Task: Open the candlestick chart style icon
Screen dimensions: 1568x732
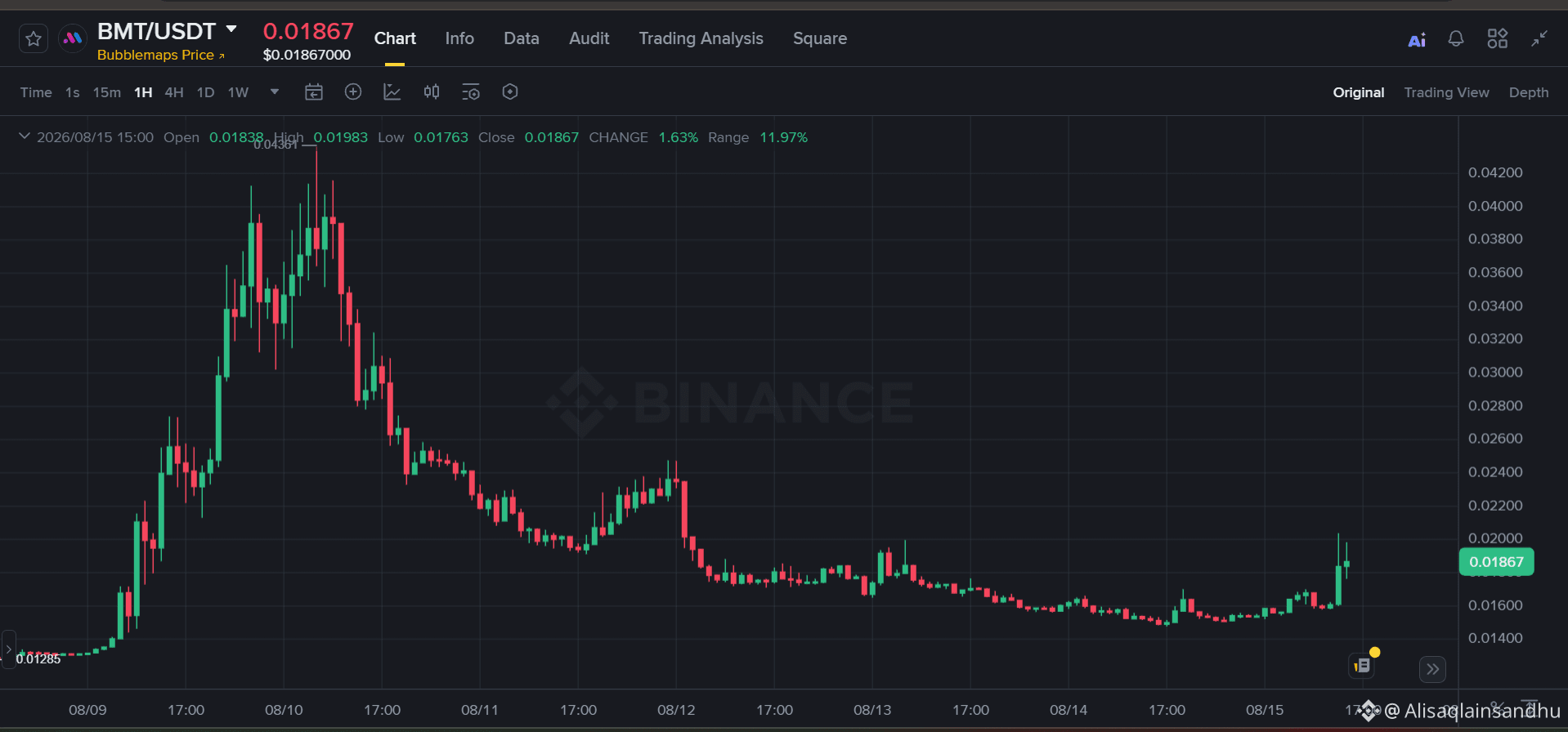Action: [432, 92]
